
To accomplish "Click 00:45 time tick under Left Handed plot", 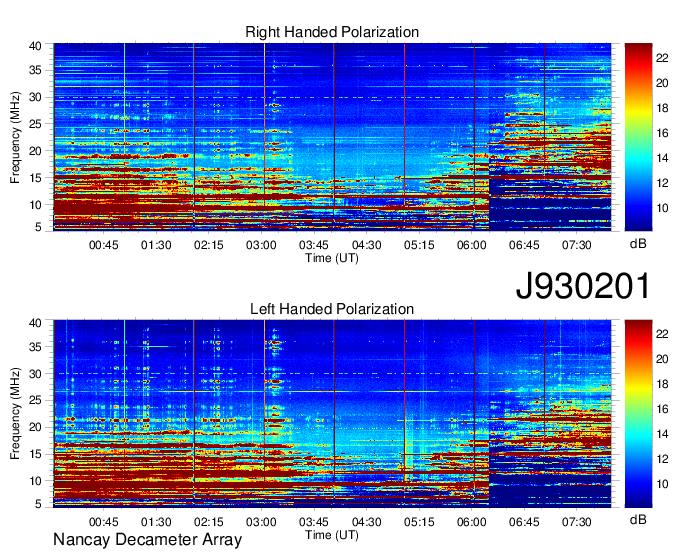I will coord(104,522).
